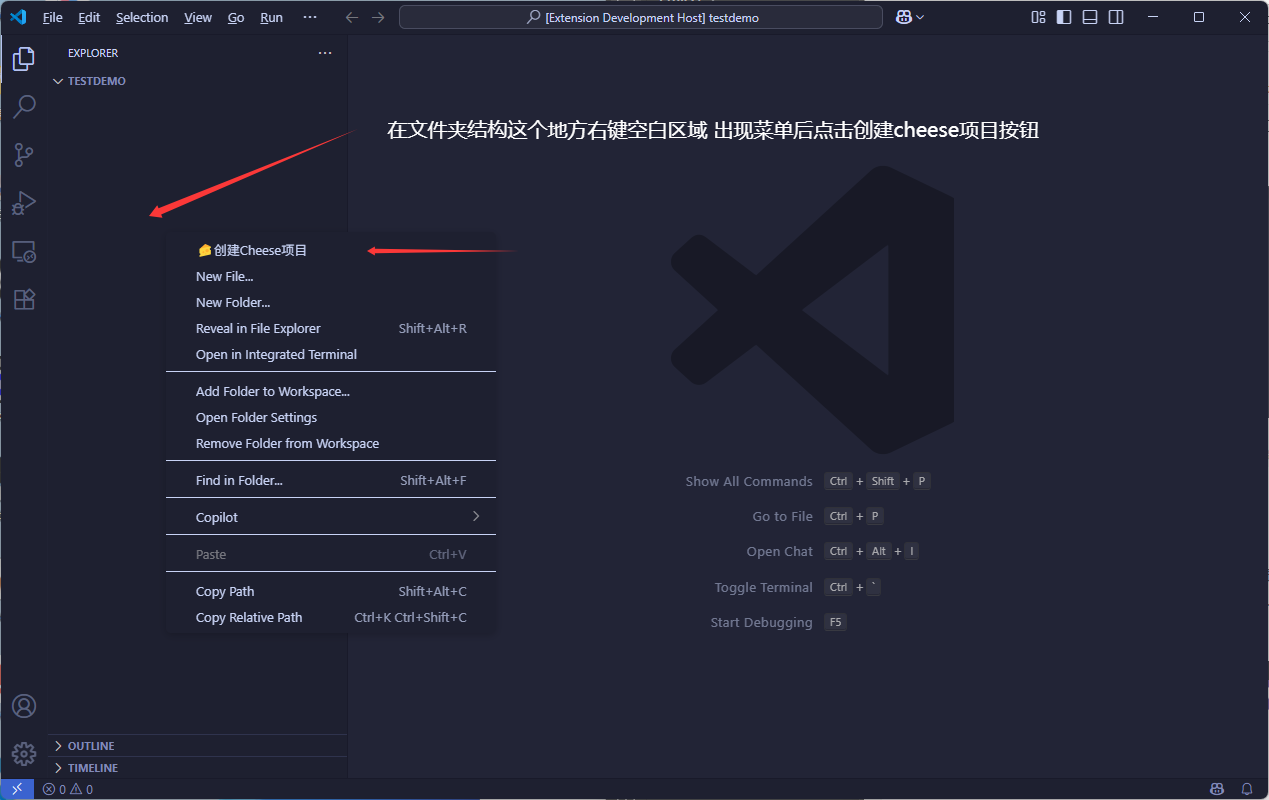
Task: Open the Selection menu
Action: tap(142, 17)
